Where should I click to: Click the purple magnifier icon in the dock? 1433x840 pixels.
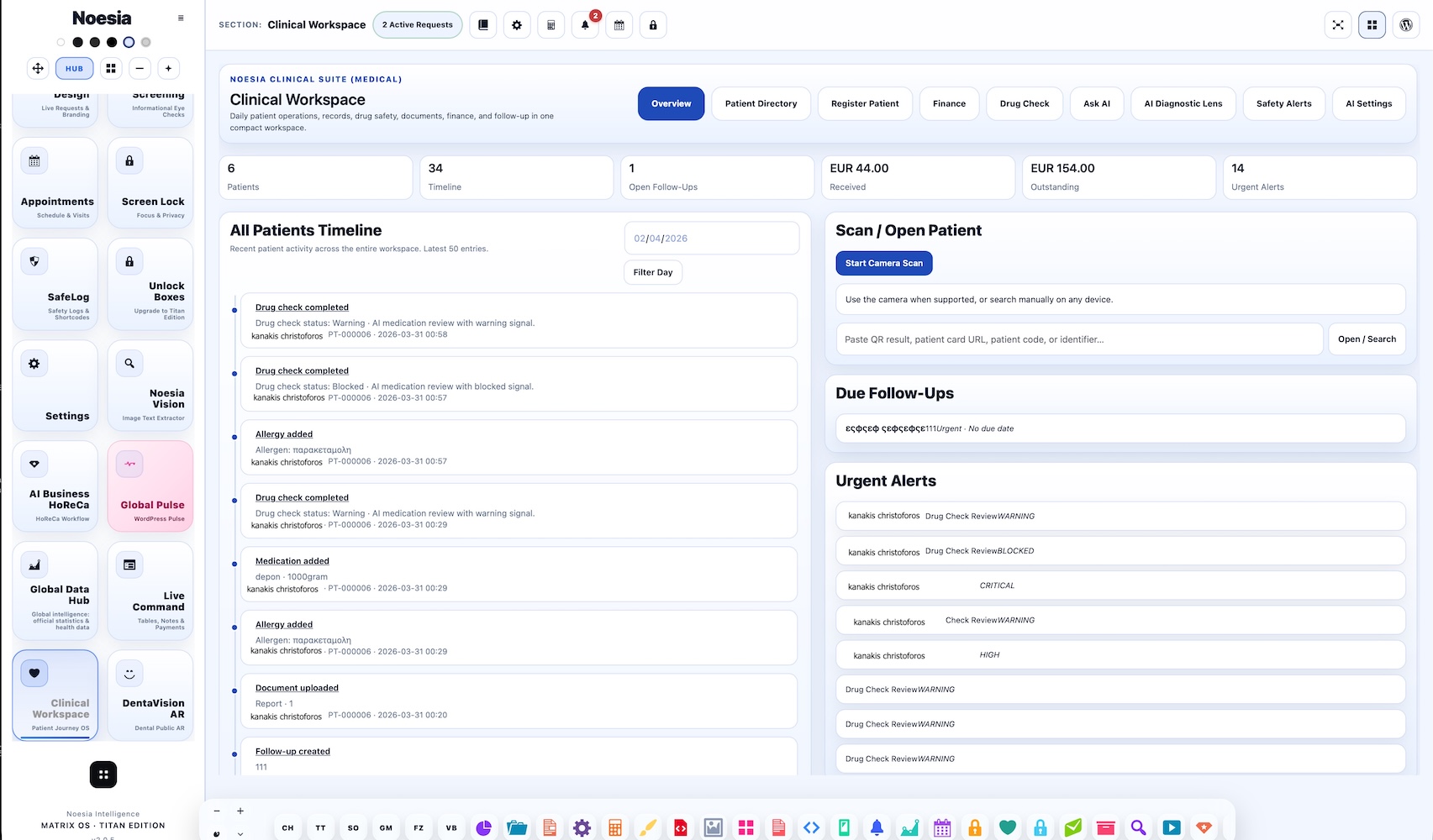pos(1138,828)
